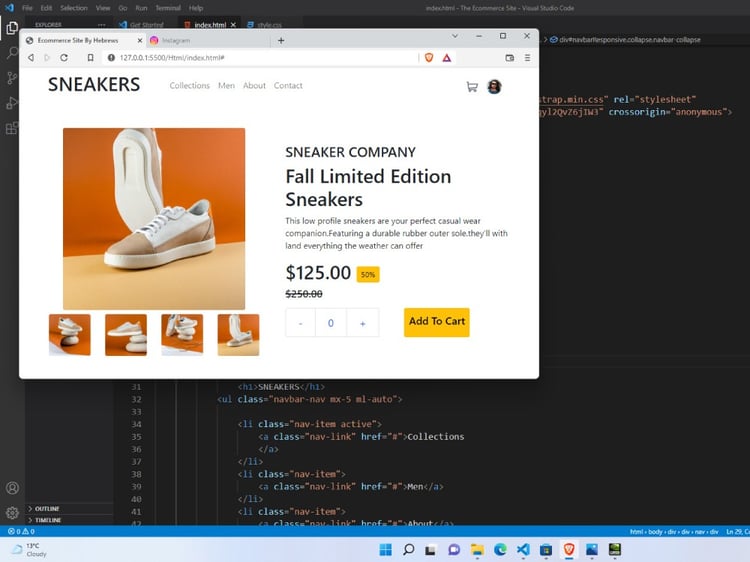Open the Accounts icon in VS Code
This screenshot has width=750, height=562.
(x=12, y=488)
